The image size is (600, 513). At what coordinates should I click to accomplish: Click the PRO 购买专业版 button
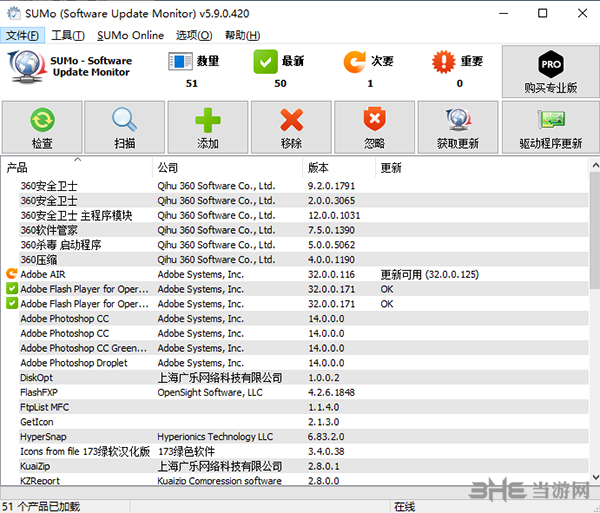(x=551, y=72)
